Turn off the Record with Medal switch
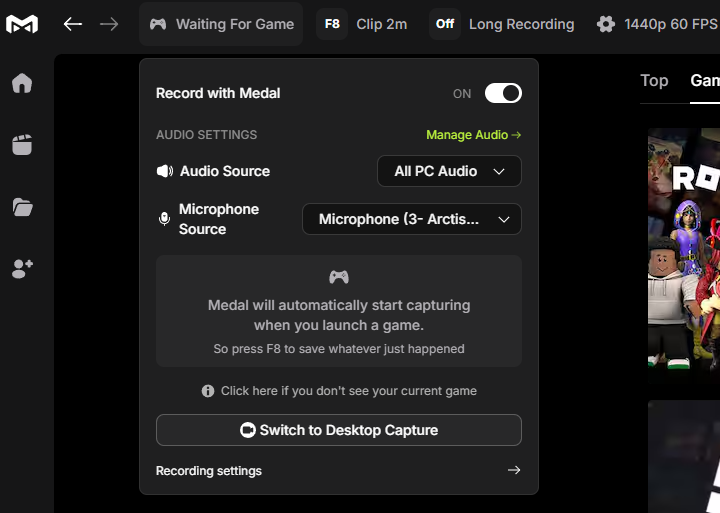The image size is (720, 513). coord(503,93)
